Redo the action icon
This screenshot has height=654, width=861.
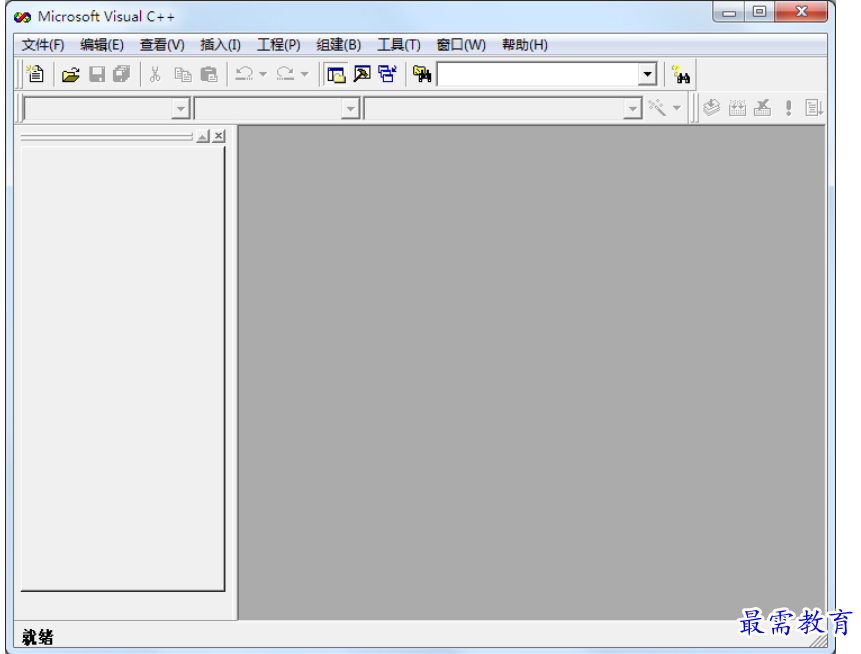point(286,74)
